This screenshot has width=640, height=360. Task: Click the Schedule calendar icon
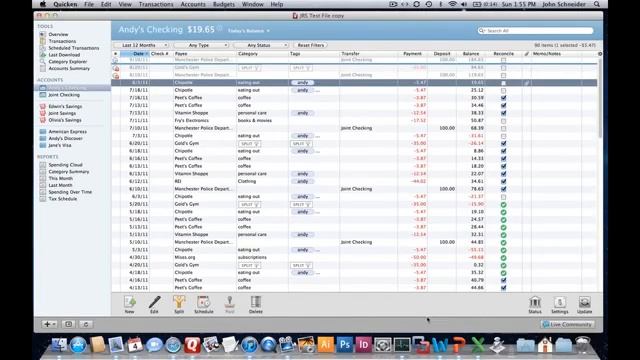click(203, 303)
